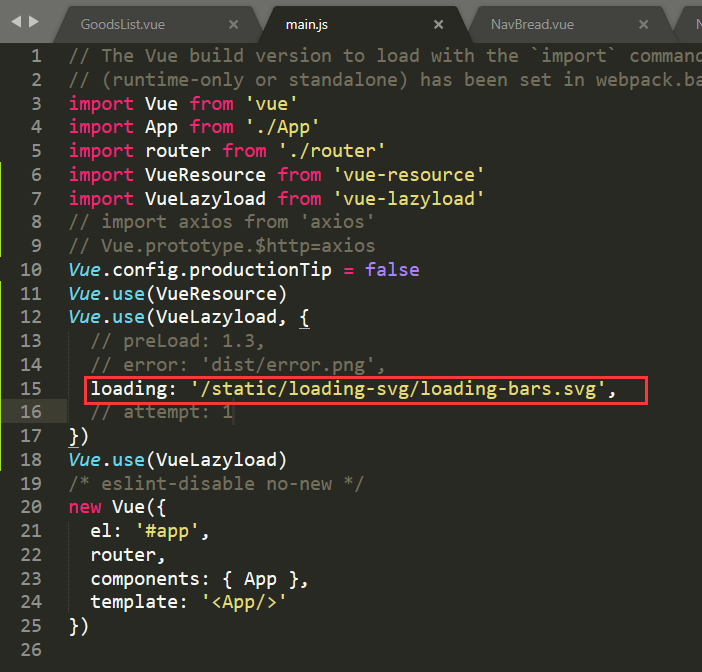
Task: Click 'vue' string on line 3
Action: 271,103
